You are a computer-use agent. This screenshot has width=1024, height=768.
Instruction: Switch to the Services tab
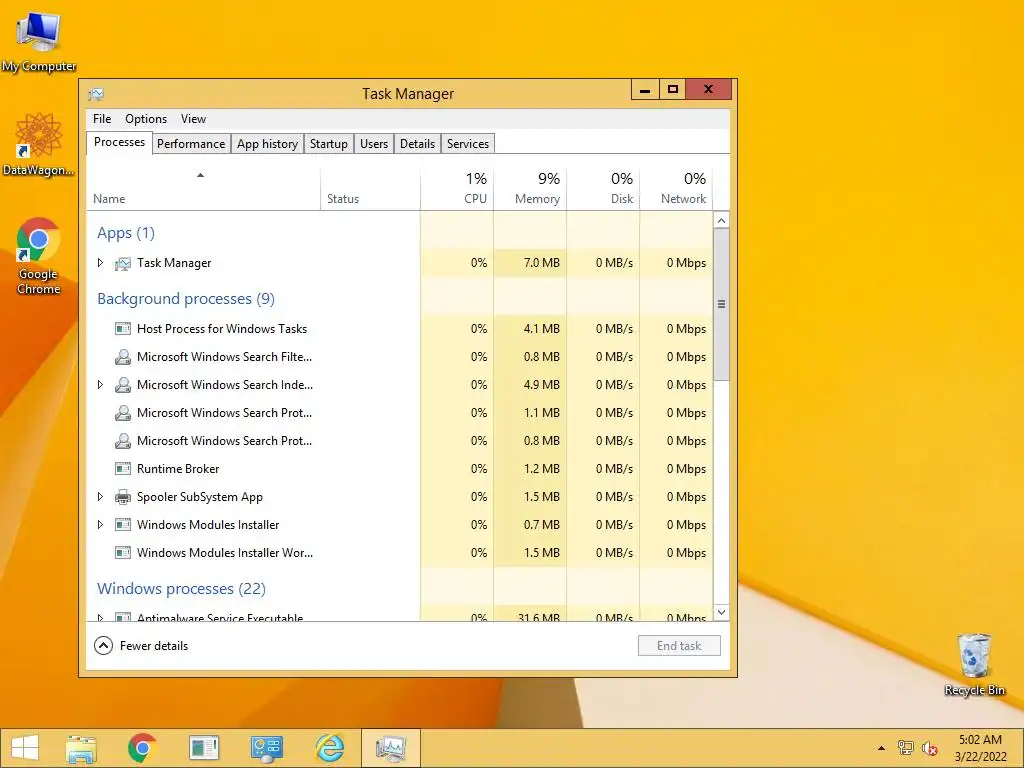coord(468,144)
